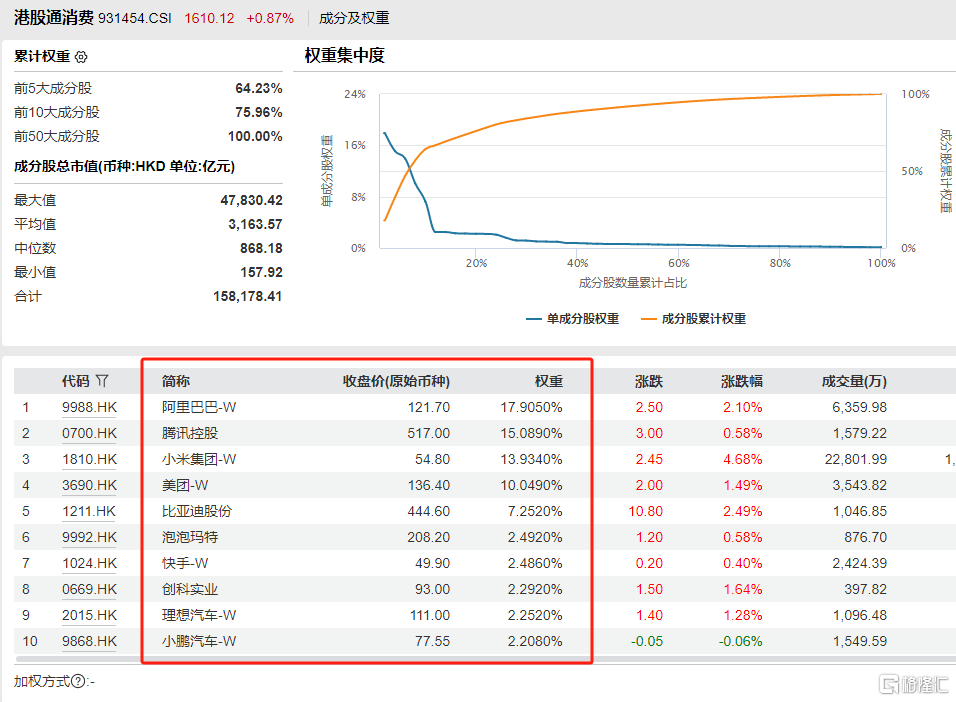Open stock code 1810.HK link
This screenshot has width=956, height=702.
[x=89, y=459]
